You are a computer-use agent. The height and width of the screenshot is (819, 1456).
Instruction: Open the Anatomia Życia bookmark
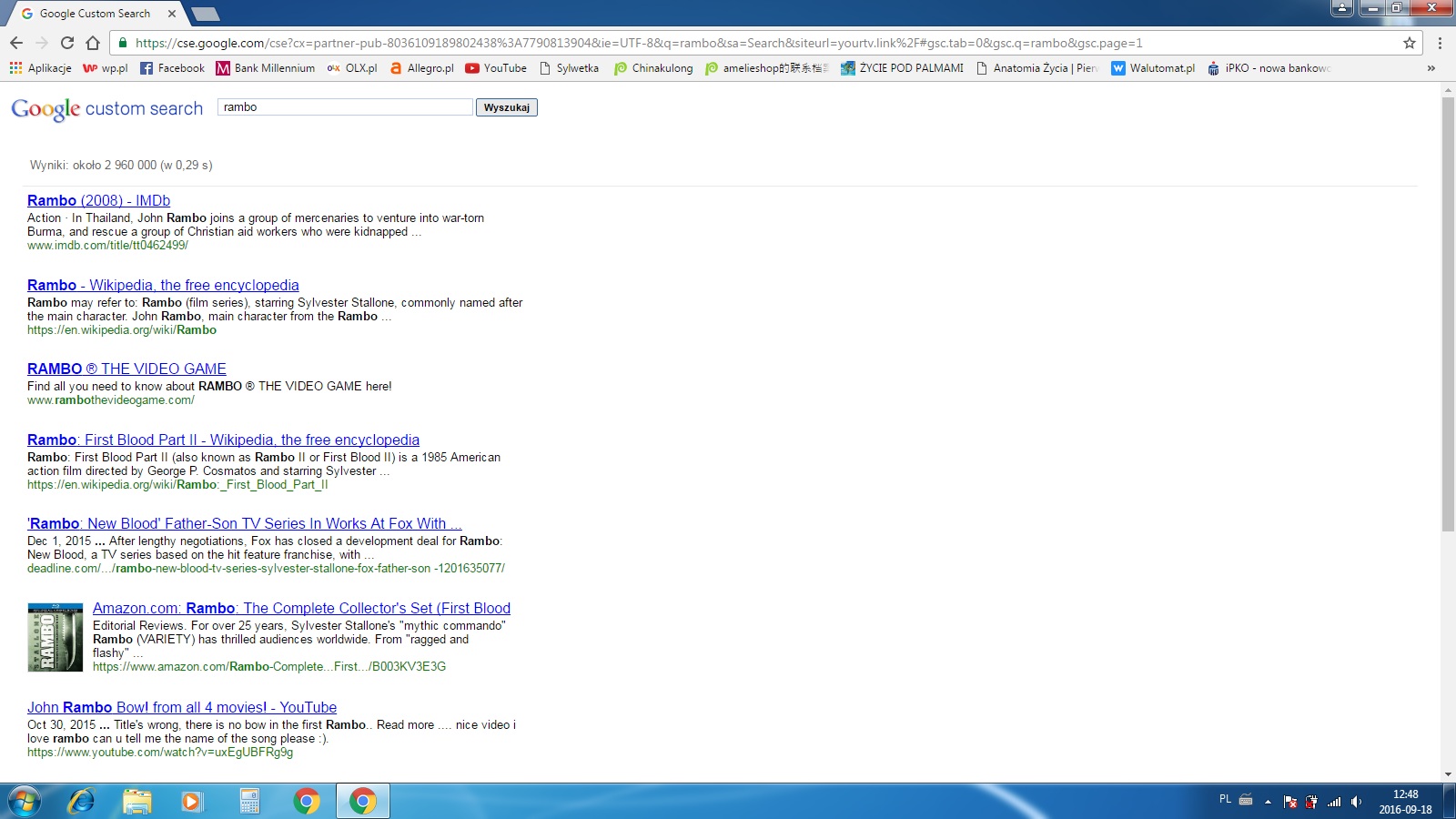pyautogui.click(x=1036, y=68)
